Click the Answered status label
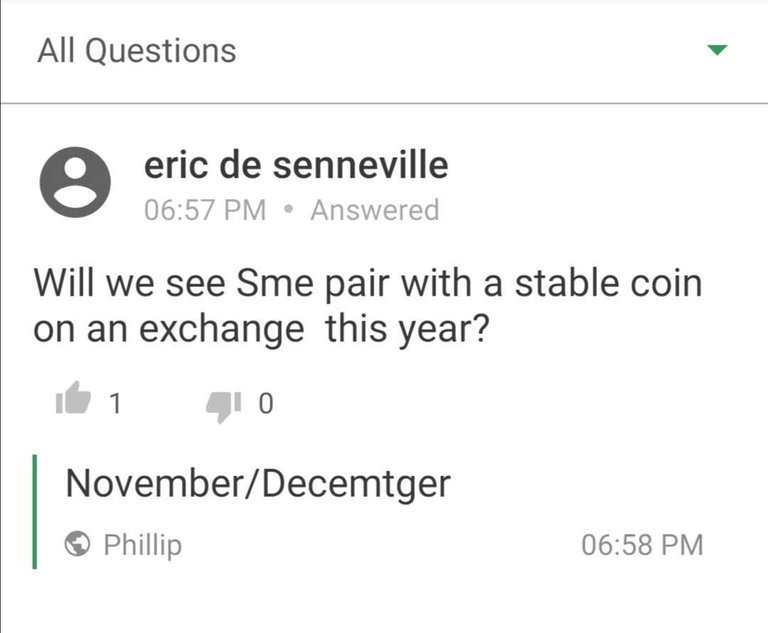 pos(375,210)
